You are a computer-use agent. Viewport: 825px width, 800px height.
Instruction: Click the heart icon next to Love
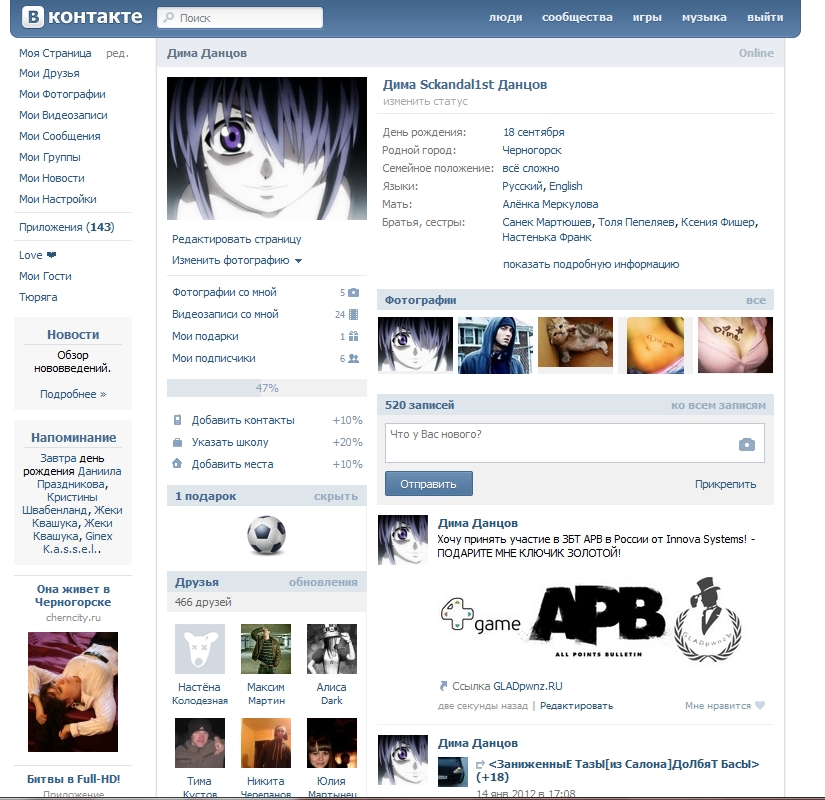[52, 255]
